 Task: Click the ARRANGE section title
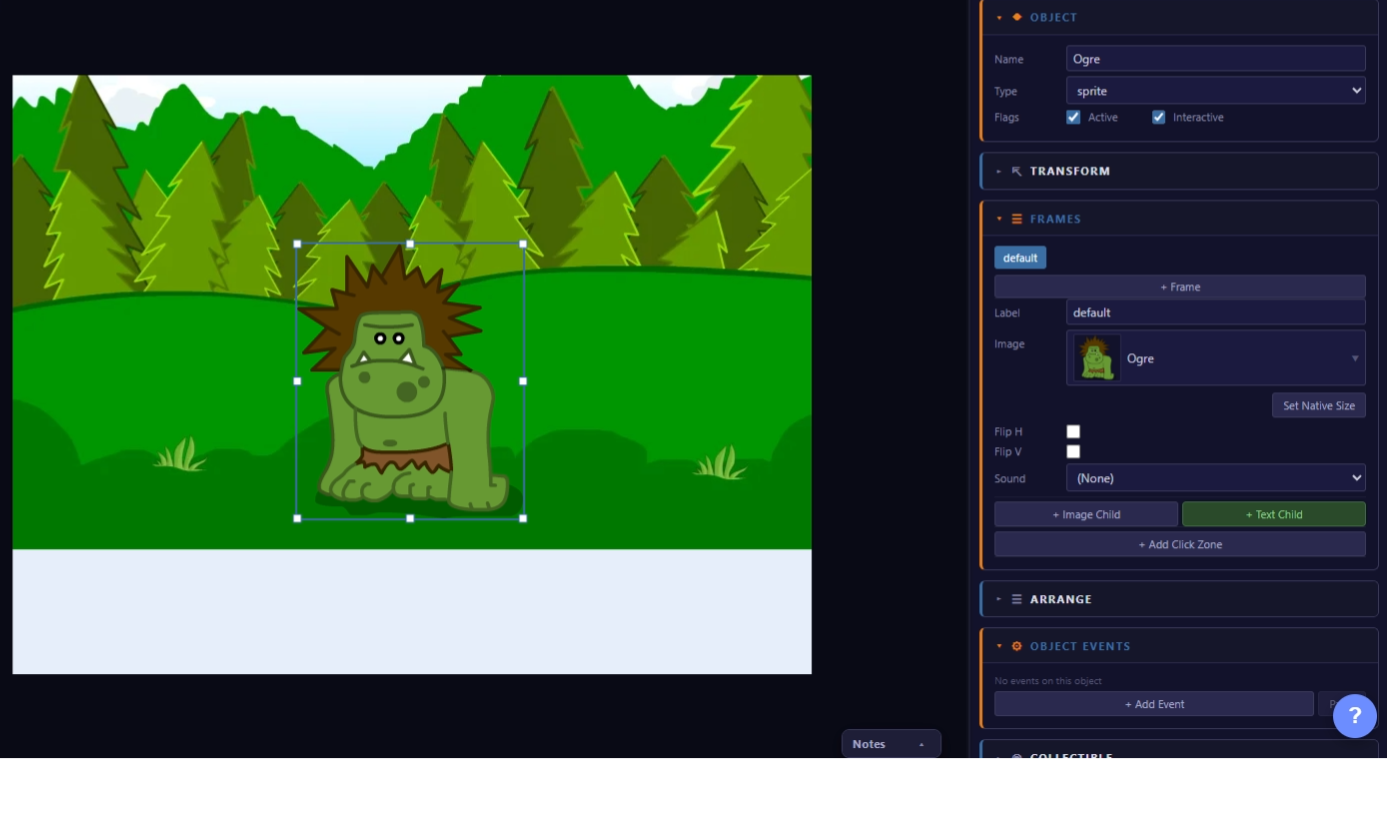point(1061,599)
